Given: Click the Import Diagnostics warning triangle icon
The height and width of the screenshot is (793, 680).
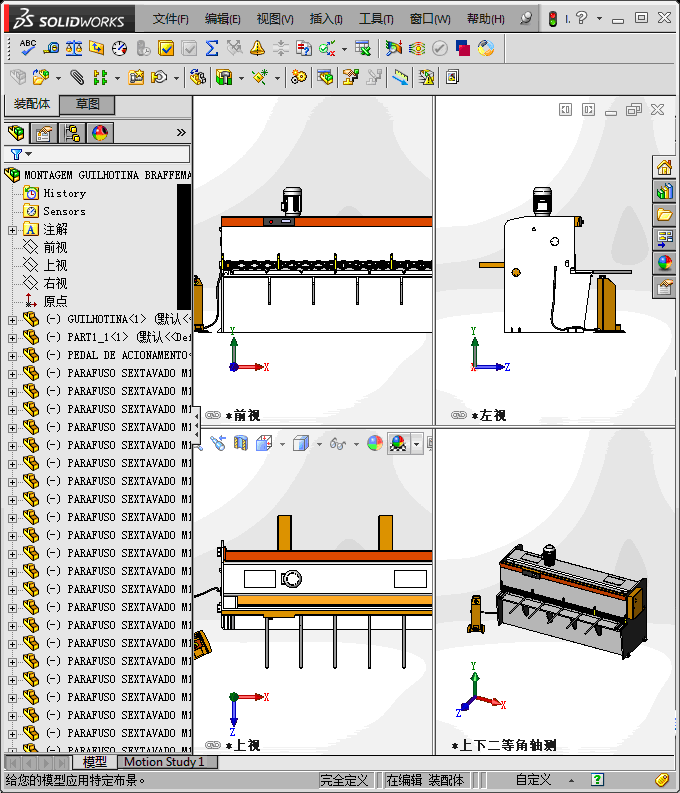Looking at the screenshot, I should pyautogui.click(x=257, y=48).
